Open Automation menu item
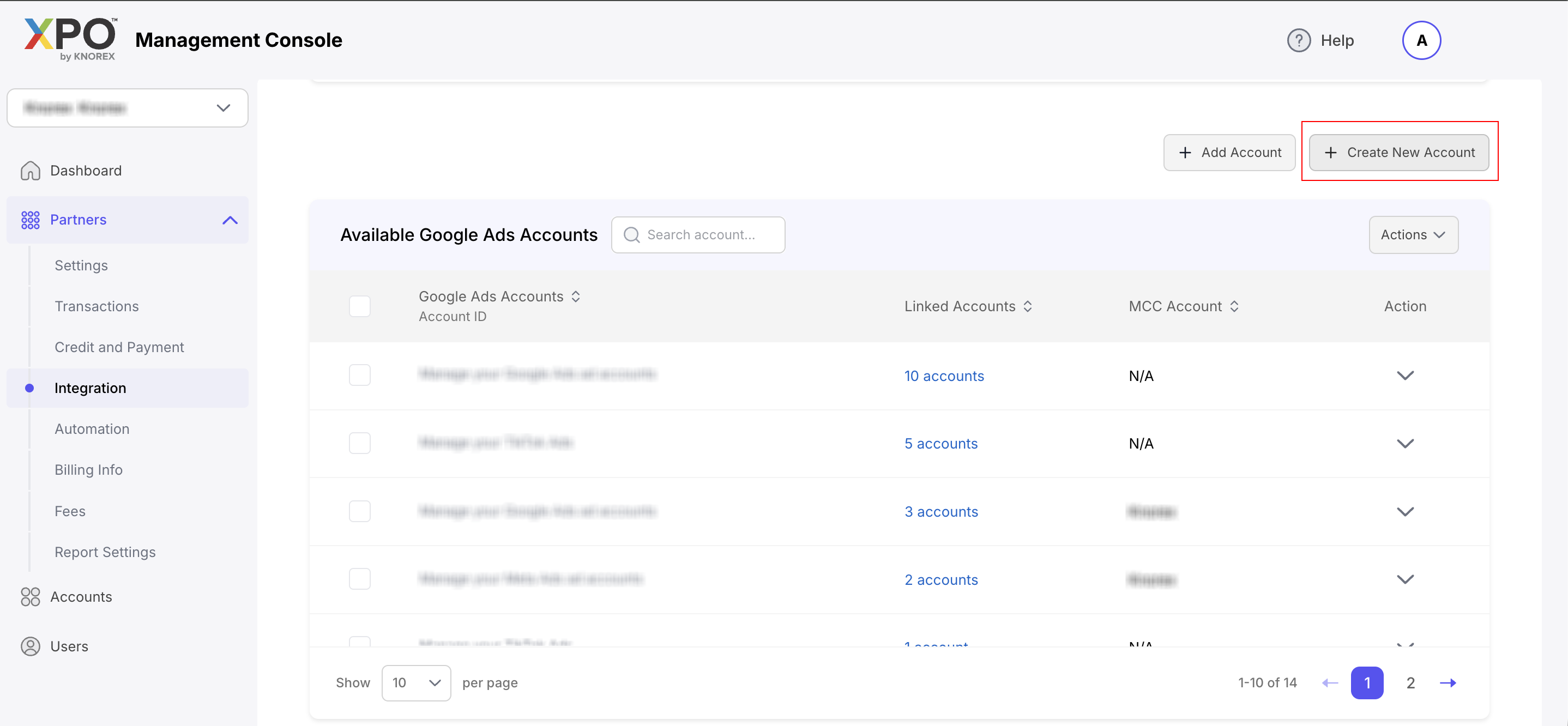This screenshot has width=1568, height=726. pos(92,429)
